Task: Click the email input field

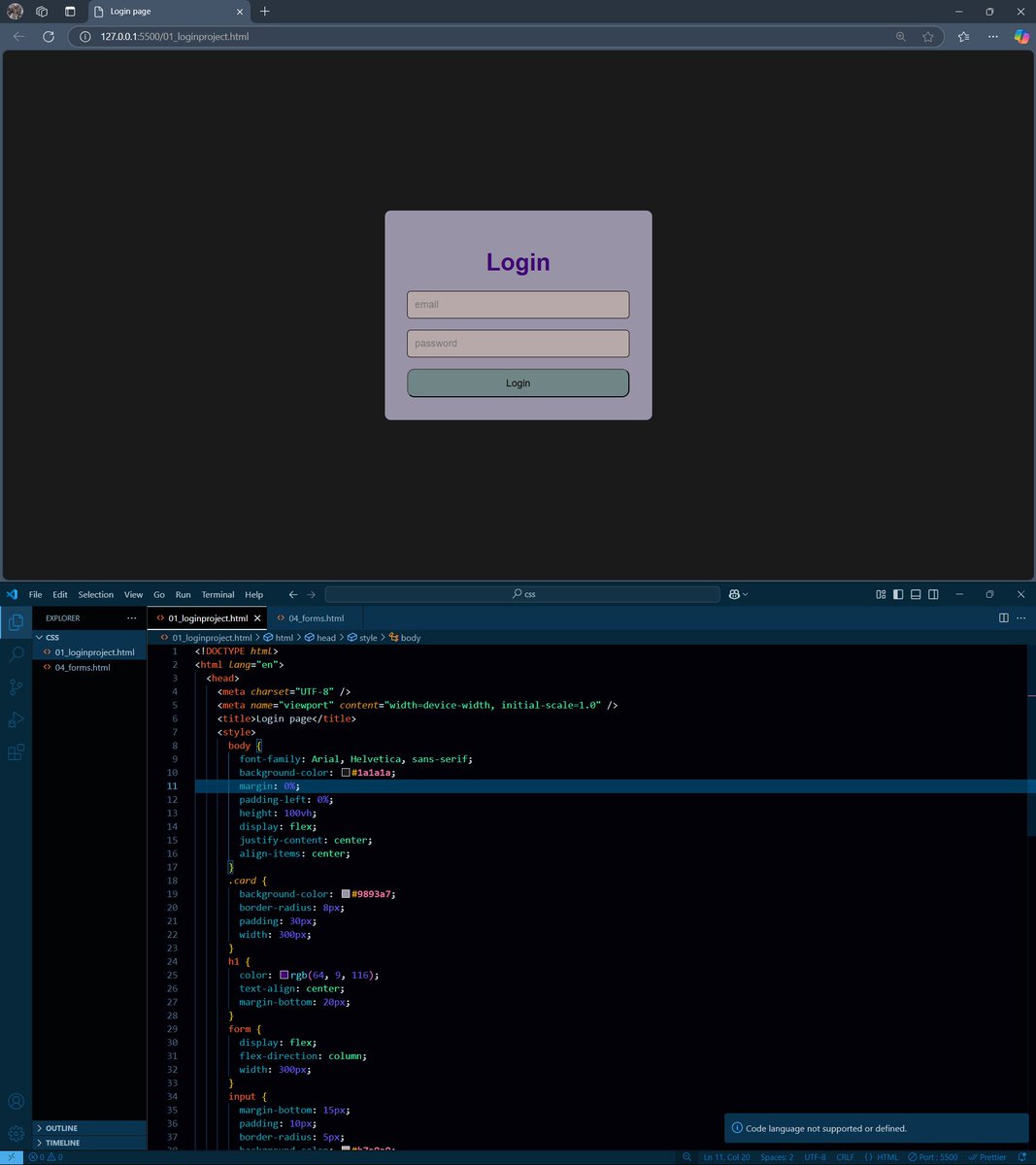Action: 518,304
